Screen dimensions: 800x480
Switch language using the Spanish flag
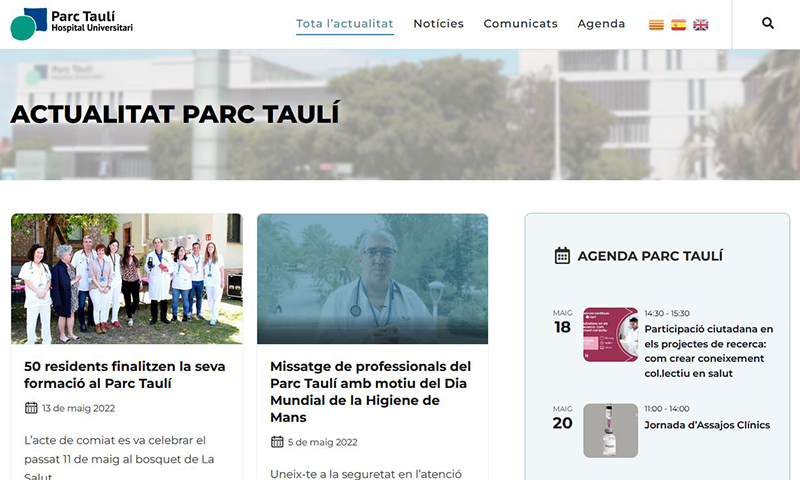(x=678, y=24)
